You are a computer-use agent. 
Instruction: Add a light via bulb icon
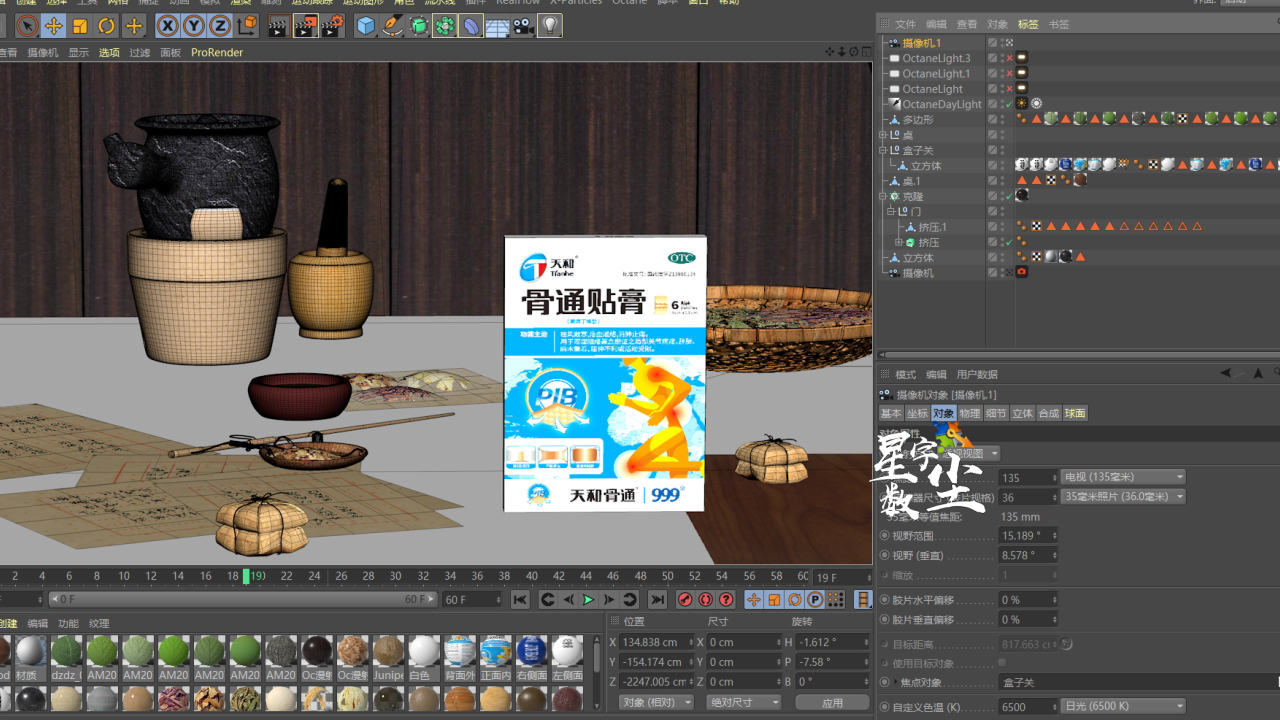pyautogui.click(x=549, y=26)
